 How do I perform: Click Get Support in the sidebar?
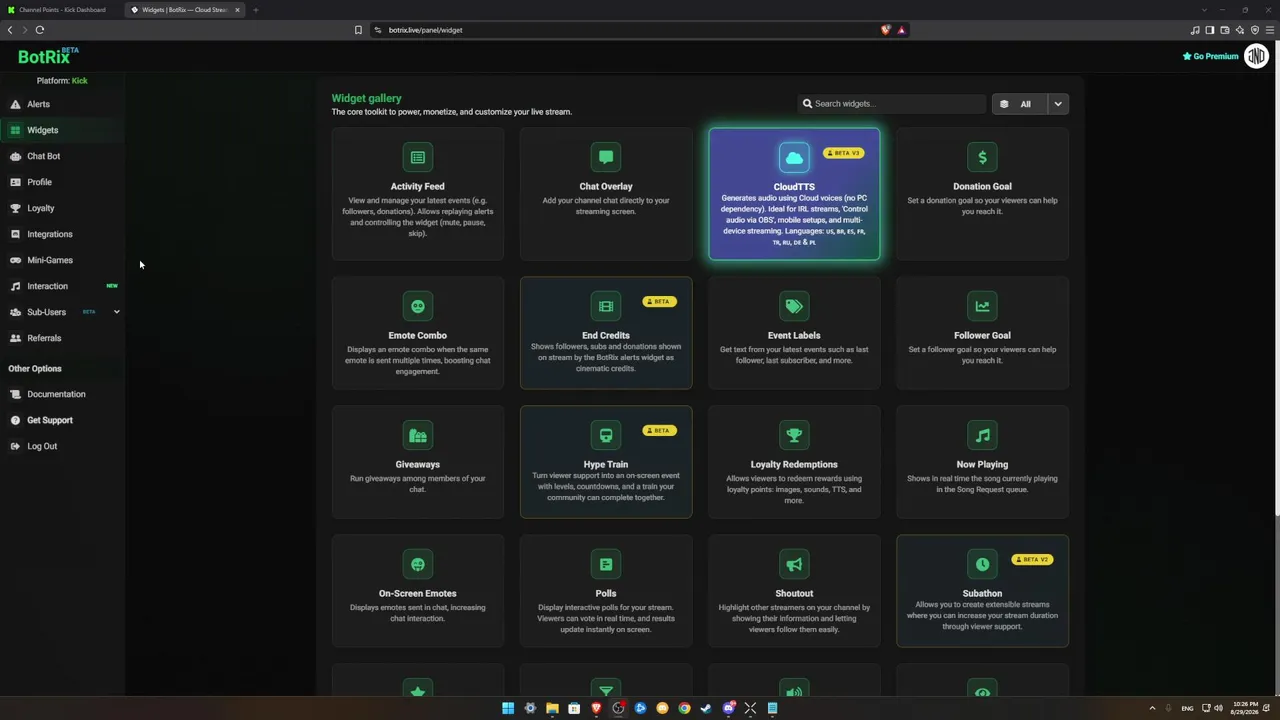pos(50,420)
